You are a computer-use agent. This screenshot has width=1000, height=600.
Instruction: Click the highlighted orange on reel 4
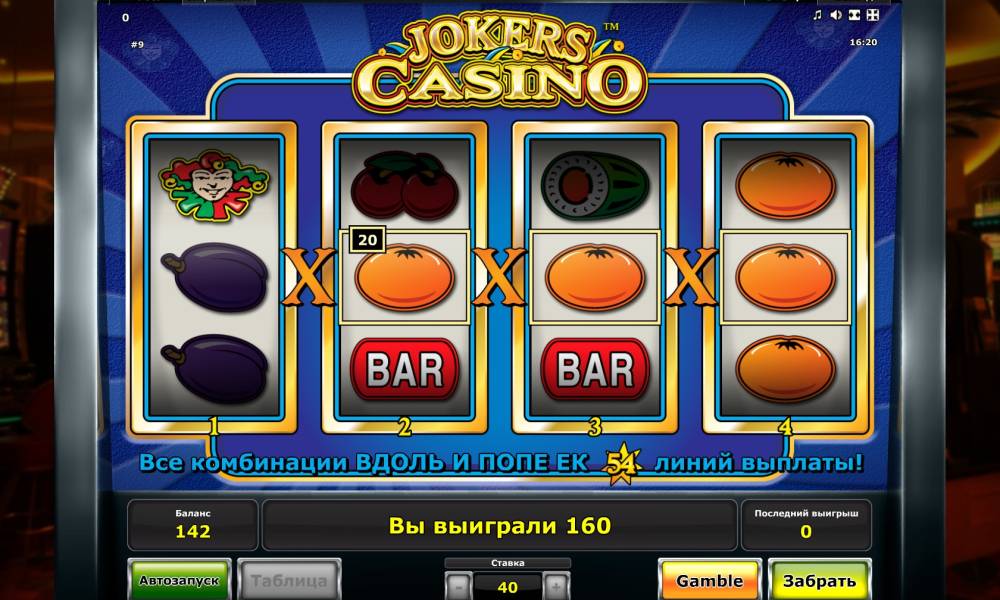coord(785,277)
